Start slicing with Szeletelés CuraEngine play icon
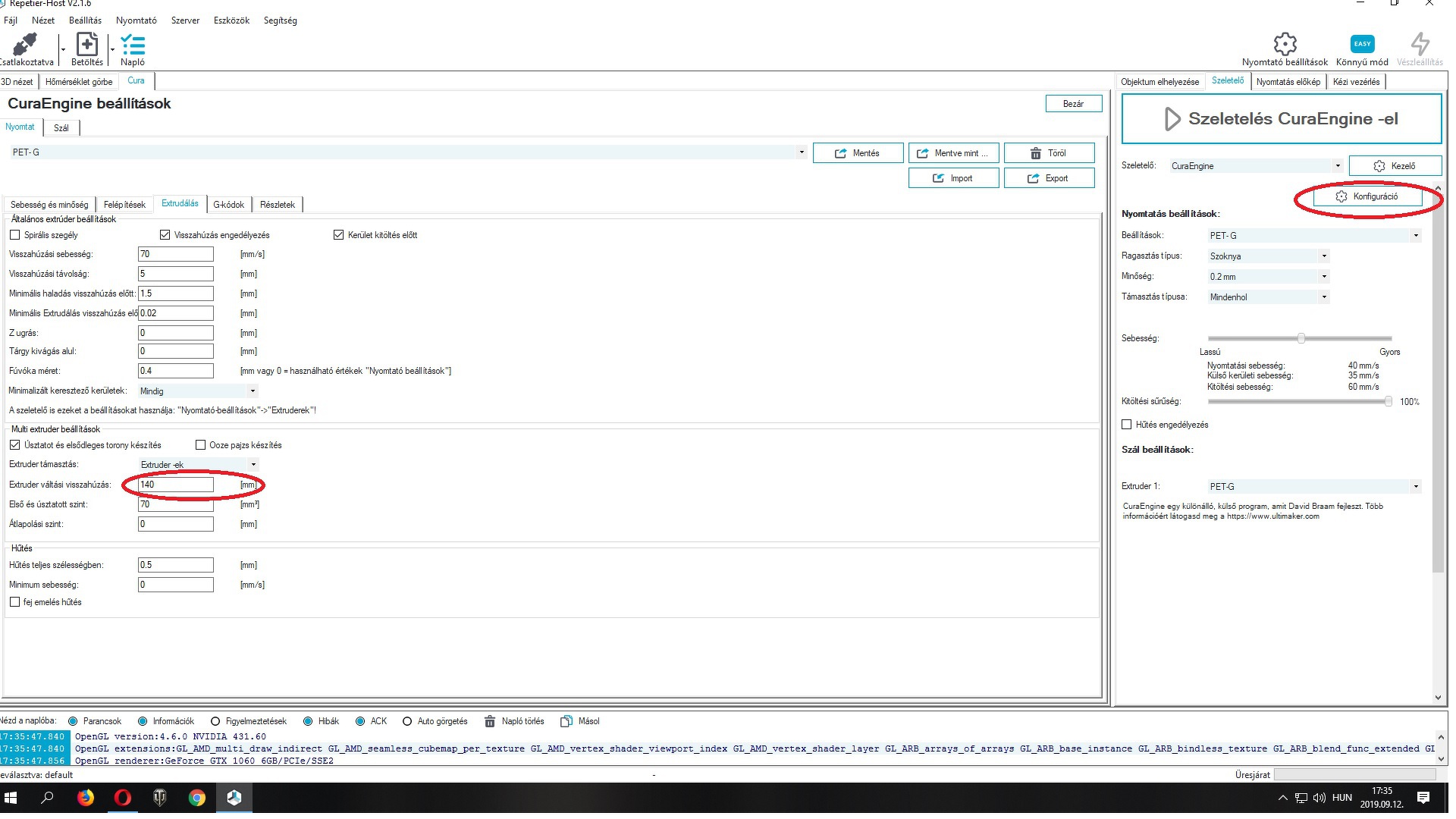Image resolution: width=1456 pixels, height=819 pixels. (1172, 119)
